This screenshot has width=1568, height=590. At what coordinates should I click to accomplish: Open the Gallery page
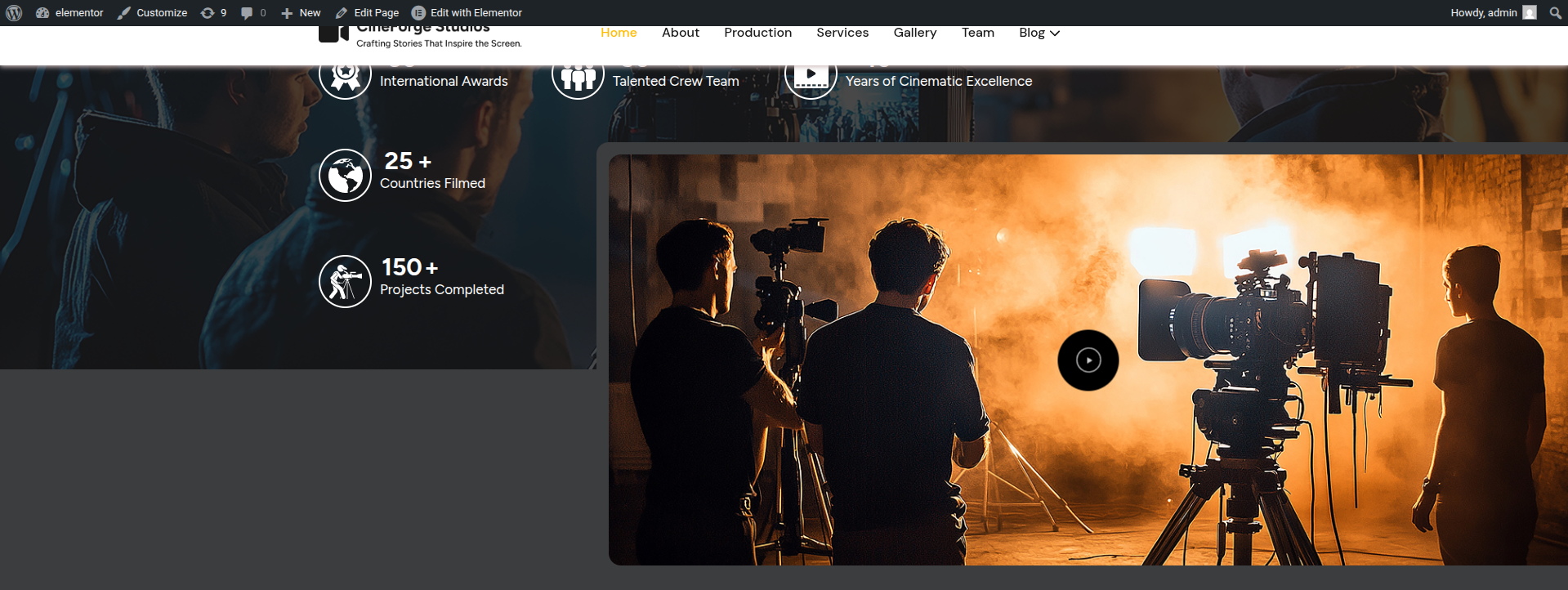pos(914,33)
